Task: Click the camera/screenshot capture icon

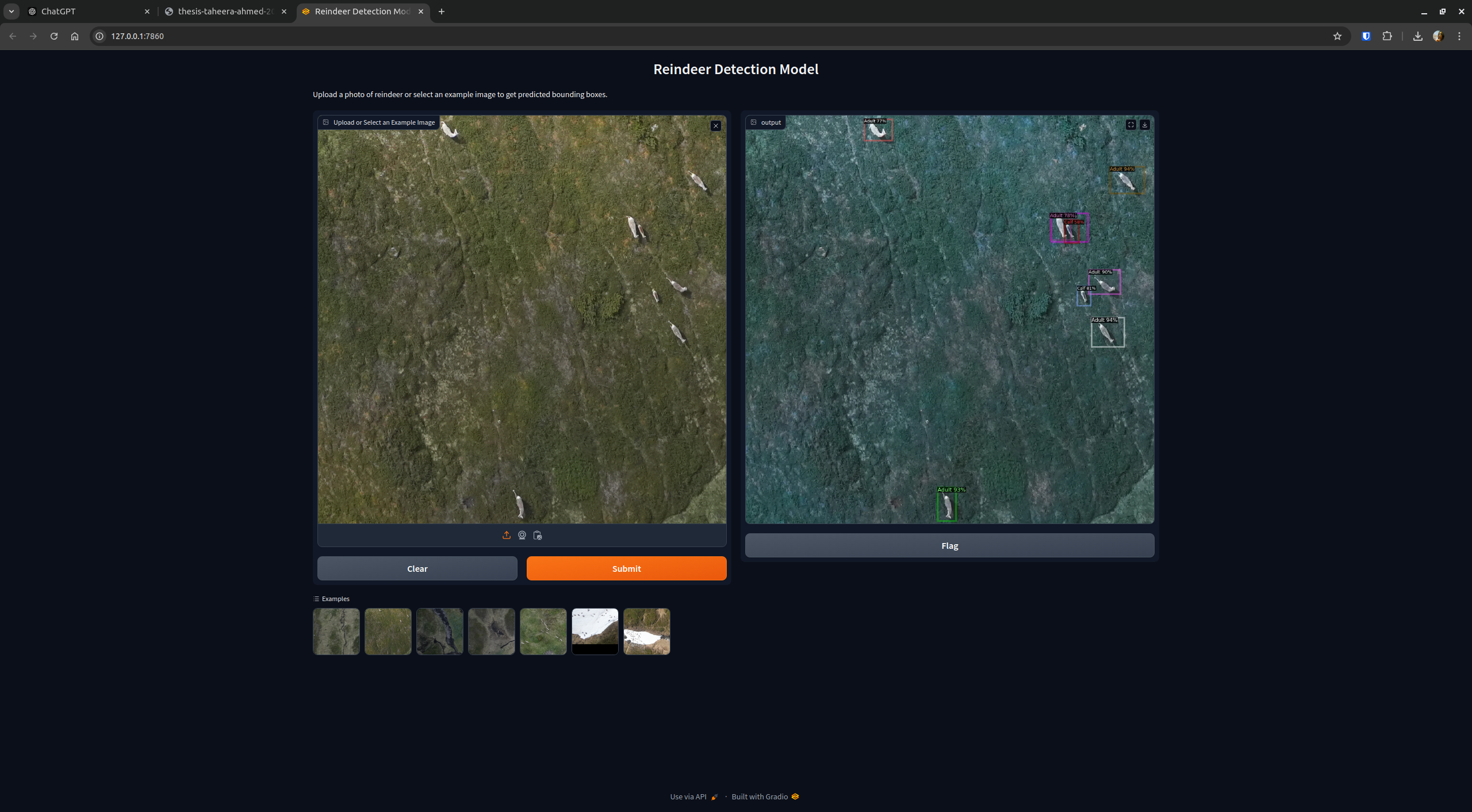Action: click(x=522, y=535)
